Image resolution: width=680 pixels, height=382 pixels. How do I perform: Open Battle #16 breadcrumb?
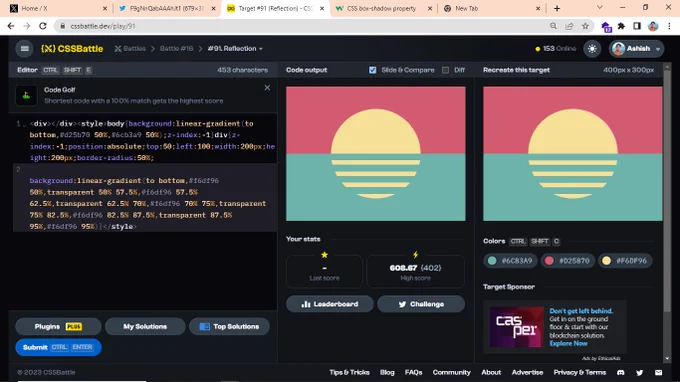176,49
